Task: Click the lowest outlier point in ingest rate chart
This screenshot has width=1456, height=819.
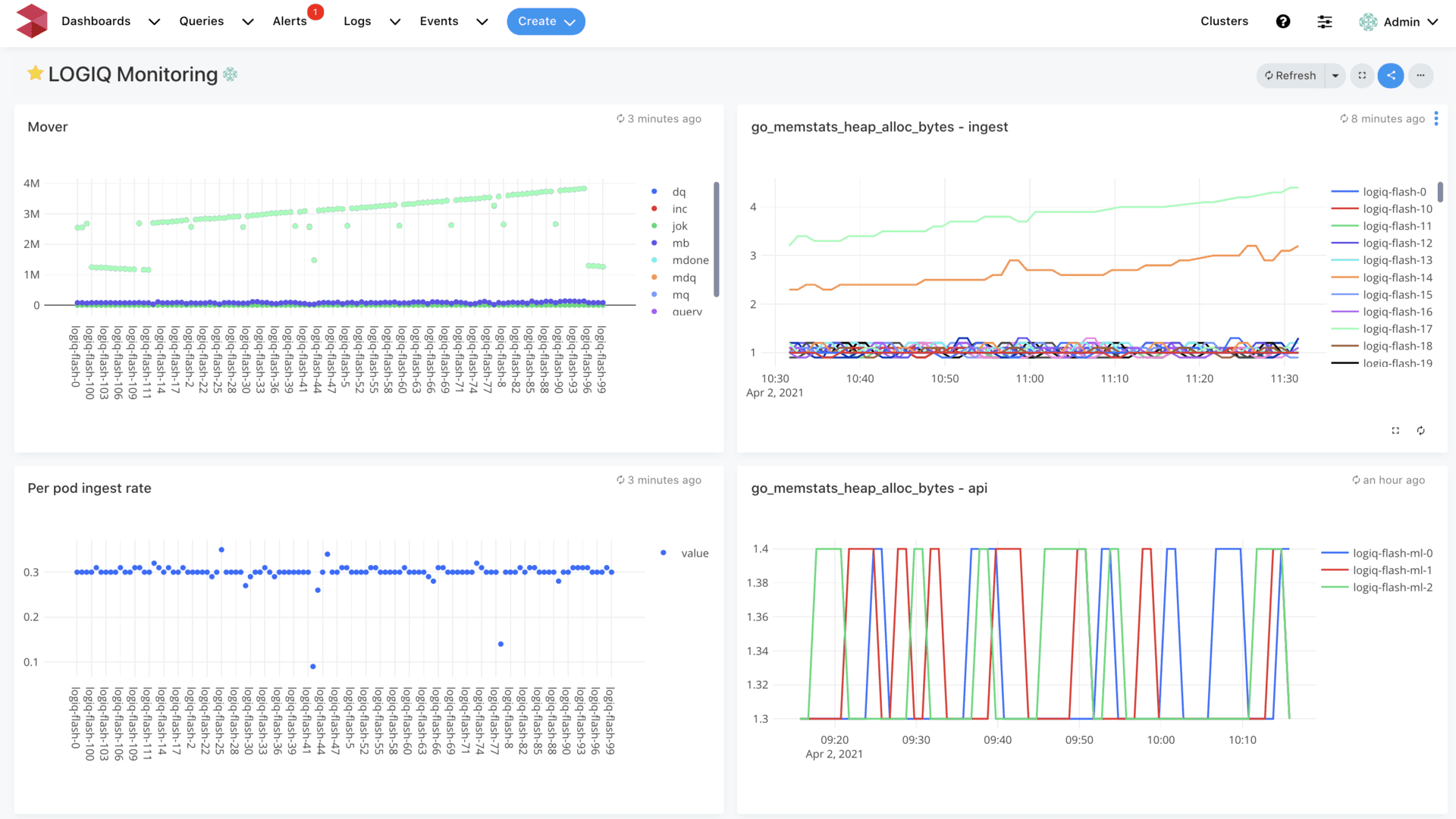Action: pyautogui.click(x=313, y=667)
